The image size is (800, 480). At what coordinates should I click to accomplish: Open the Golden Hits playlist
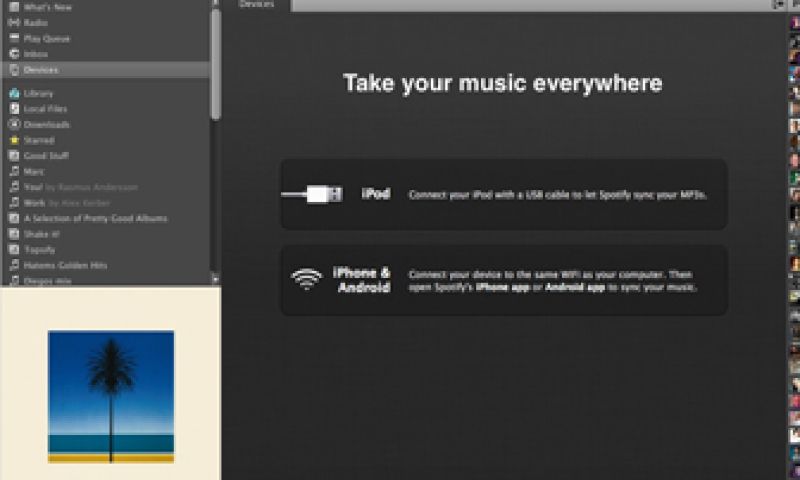pyautogui.click(x=65, y=265)
